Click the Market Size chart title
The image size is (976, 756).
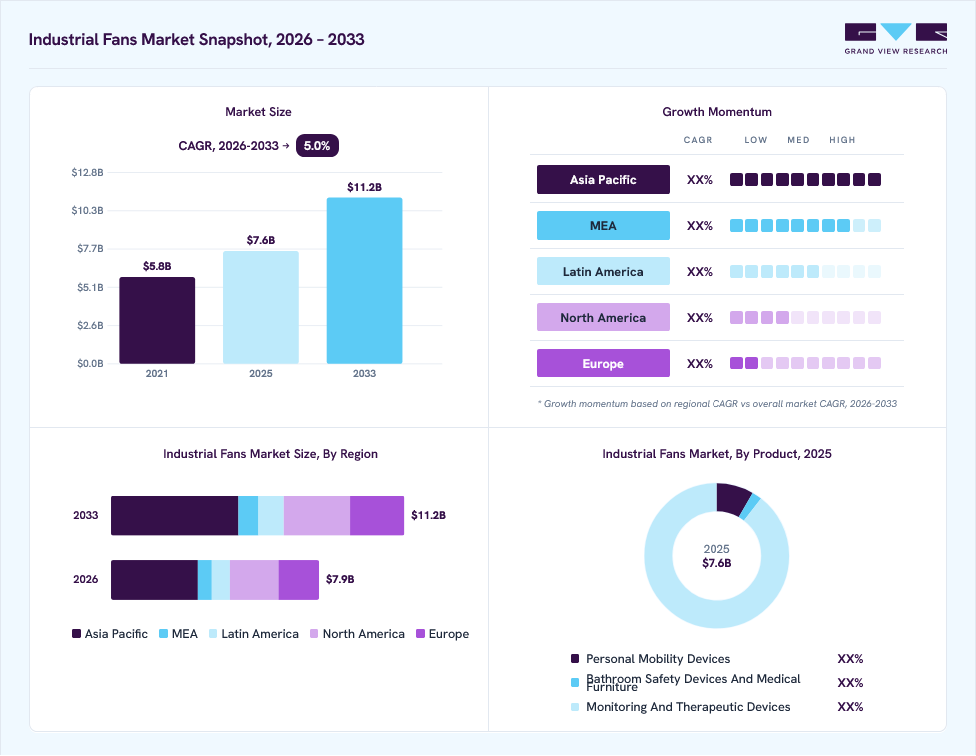coord(258,112)
